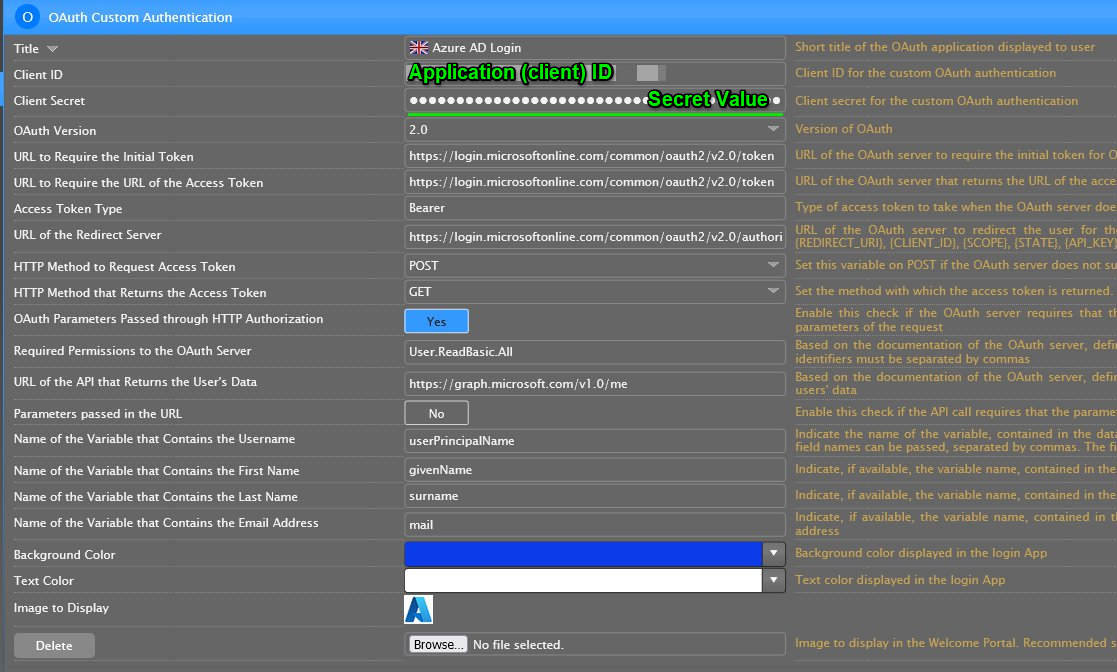The width and height of the screenshot is (1117, 672).
Task: Open the Title language arrow
Action: pyautogui.click(x=52, y=49)
